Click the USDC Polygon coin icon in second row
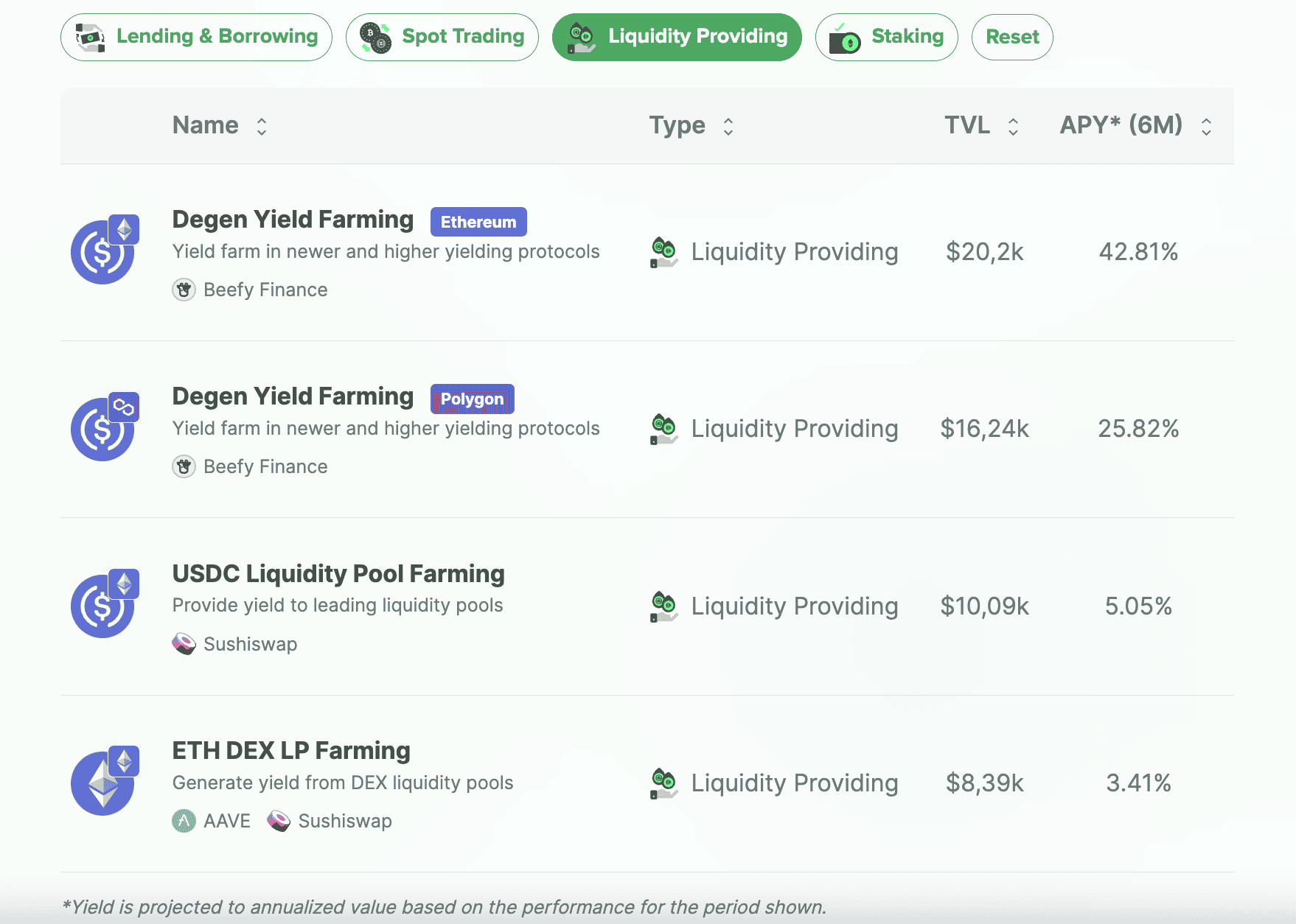 102,429
